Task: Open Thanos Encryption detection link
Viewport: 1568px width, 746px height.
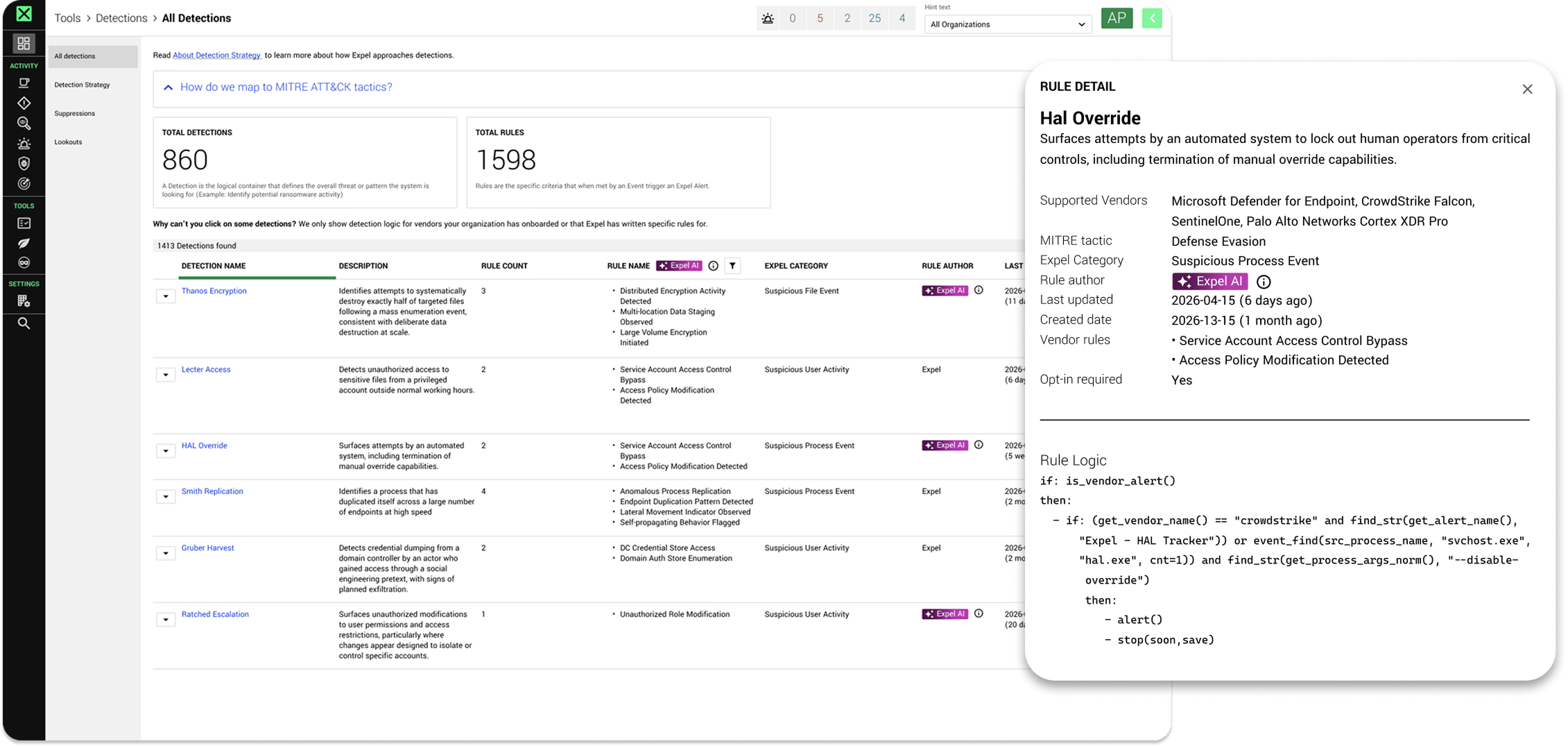Action: pyautogui.click(x=214, y=291)
